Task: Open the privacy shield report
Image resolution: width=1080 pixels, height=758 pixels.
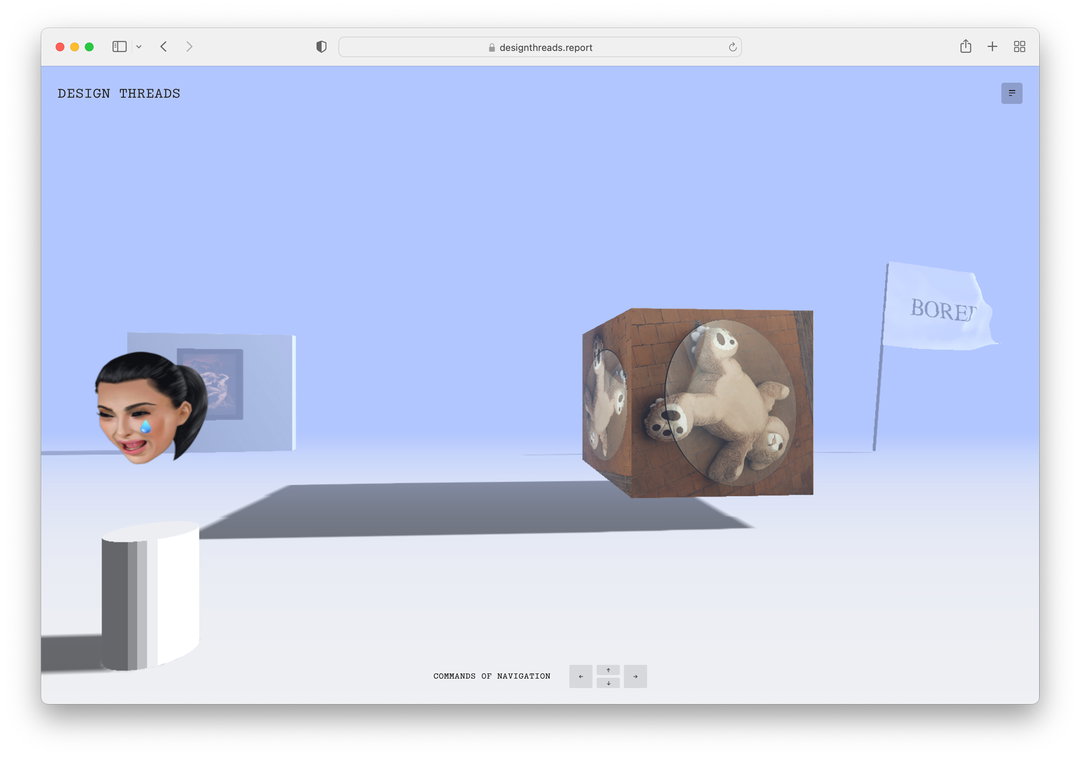Action: (321, 47)
